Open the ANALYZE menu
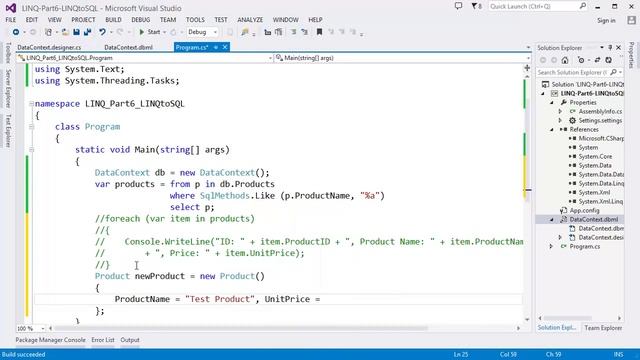 (x=250, y=20)
